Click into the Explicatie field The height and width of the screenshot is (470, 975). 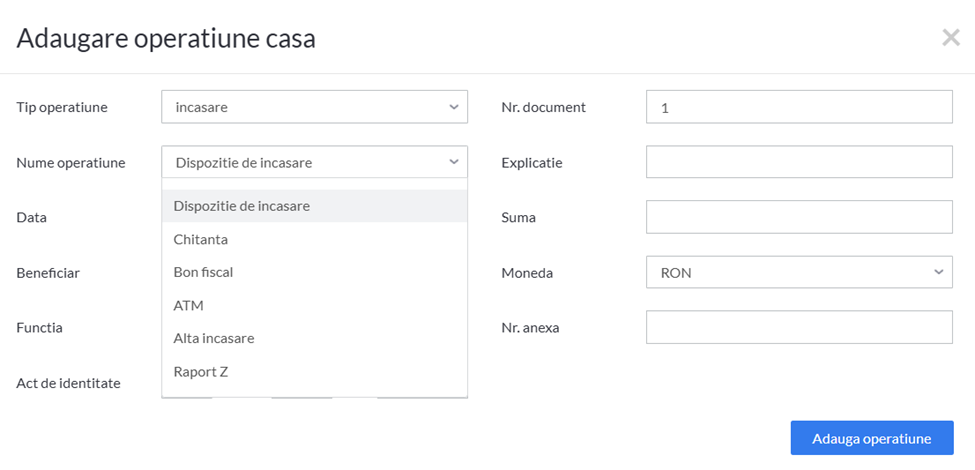(x=799, y=162)
